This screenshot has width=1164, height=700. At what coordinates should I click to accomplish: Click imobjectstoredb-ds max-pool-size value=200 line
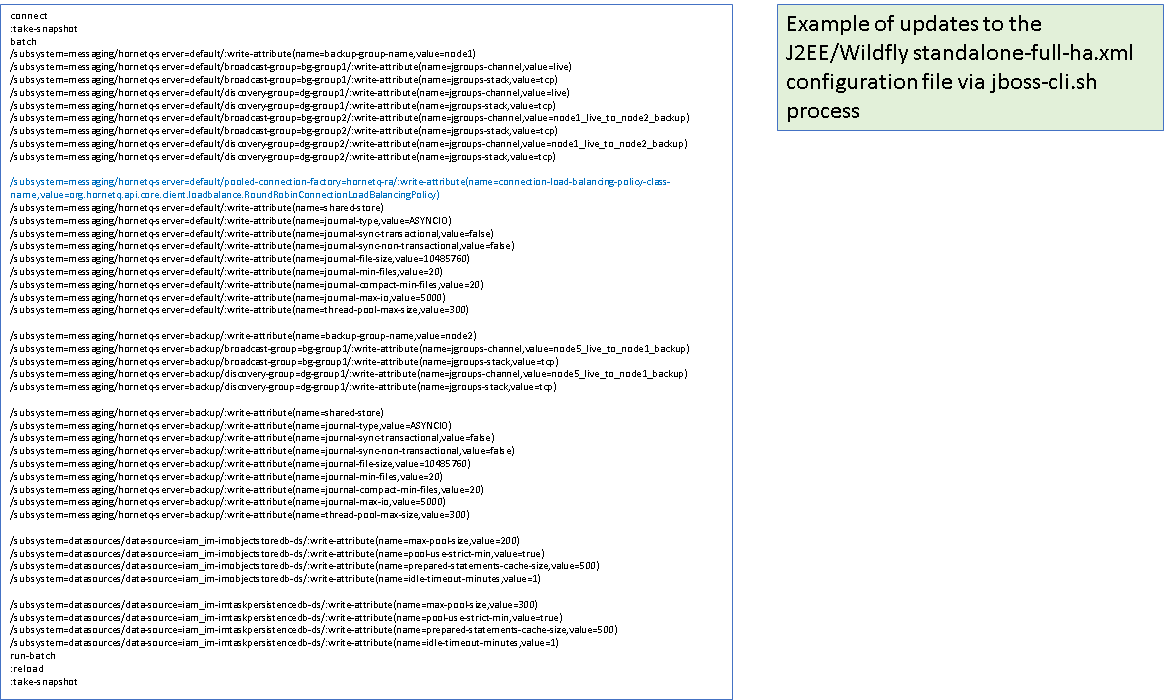click(x=265, y=541)
